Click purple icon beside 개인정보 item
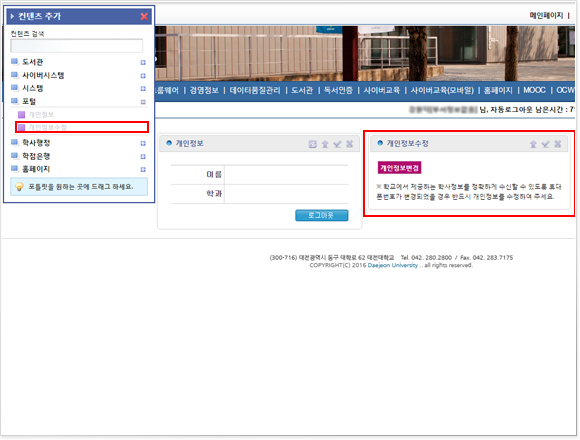 point(21,115)
